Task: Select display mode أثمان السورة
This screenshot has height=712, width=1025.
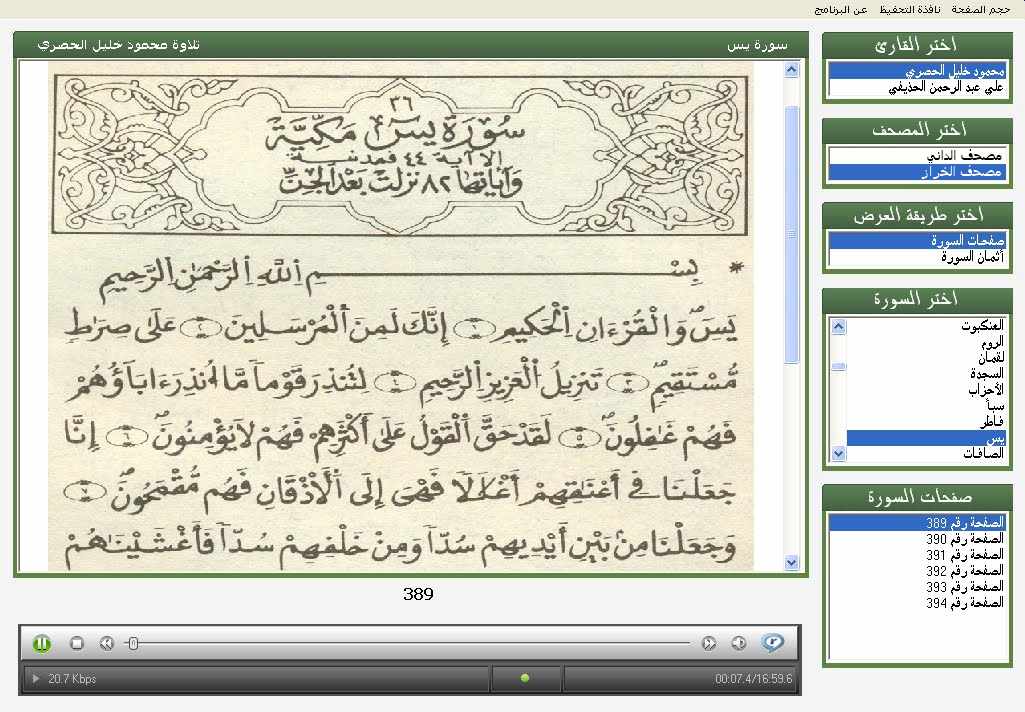Action: click(917, 257)
